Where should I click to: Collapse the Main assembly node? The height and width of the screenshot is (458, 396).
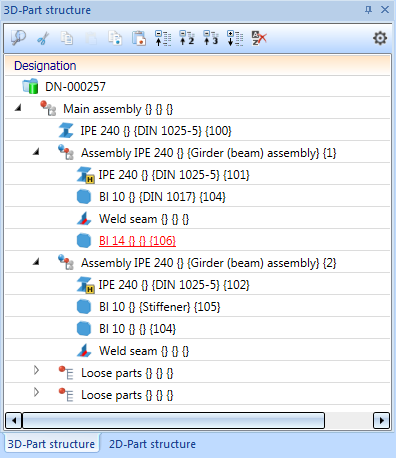point(19,107)
